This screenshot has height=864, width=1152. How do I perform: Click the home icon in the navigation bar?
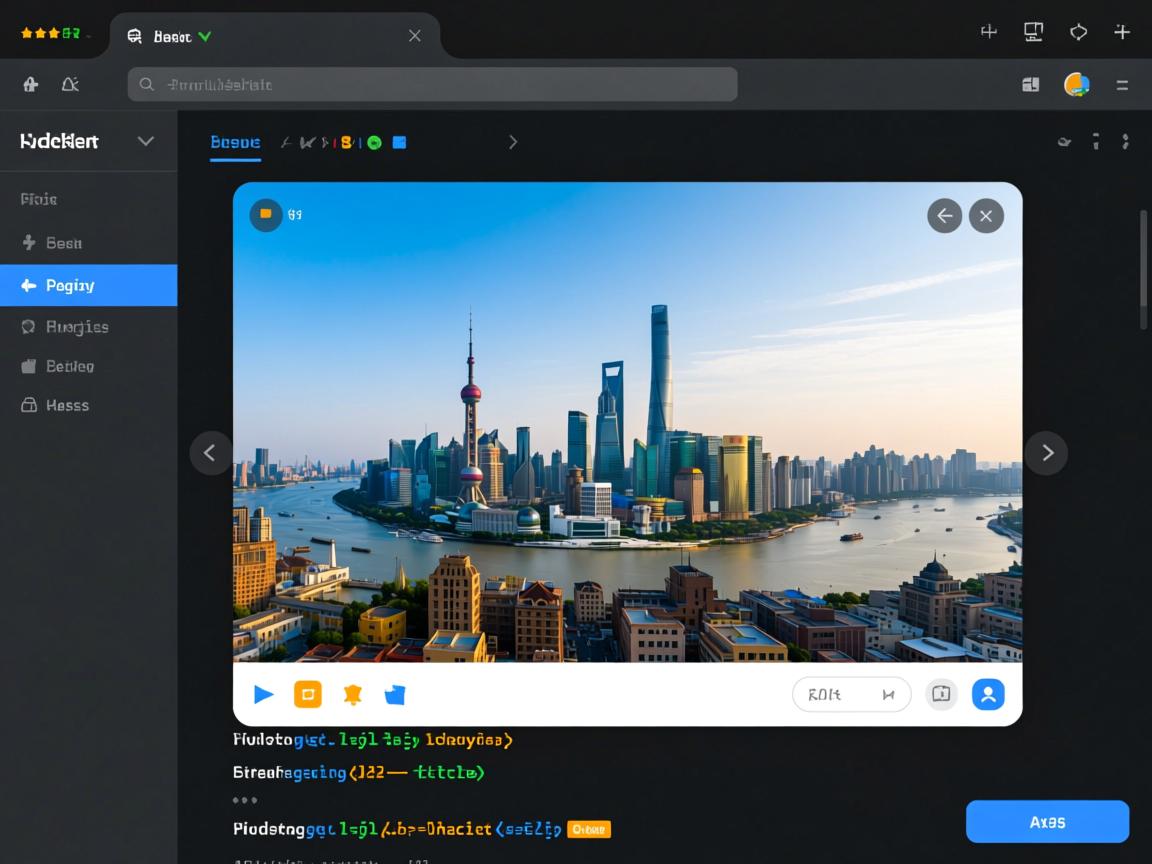(x=30, y=85)
